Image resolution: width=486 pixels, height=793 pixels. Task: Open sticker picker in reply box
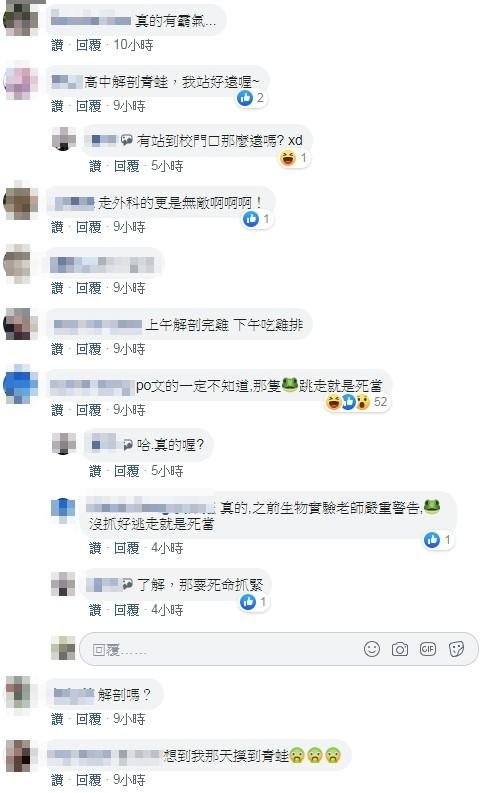(x=456, y=649)
